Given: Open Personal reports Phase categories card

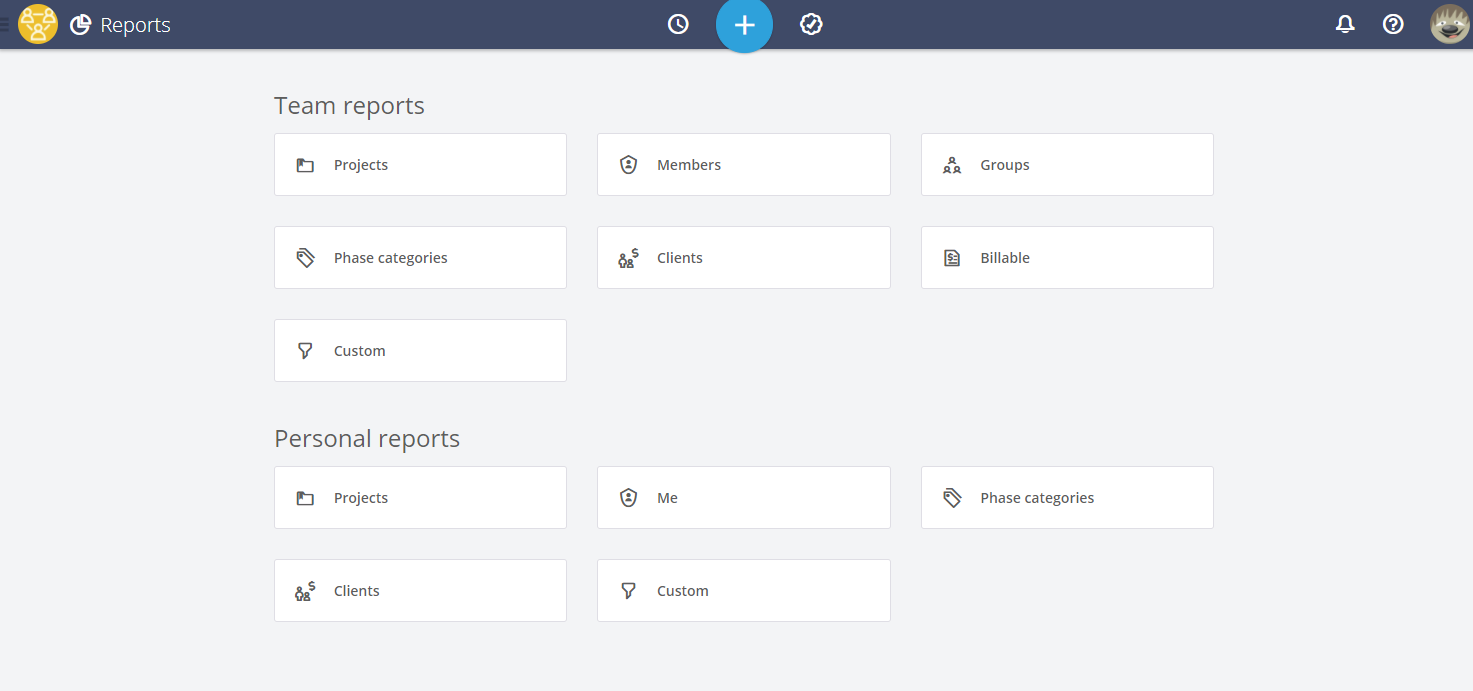Looking at the screenshot, I should tap(1067, 498).
